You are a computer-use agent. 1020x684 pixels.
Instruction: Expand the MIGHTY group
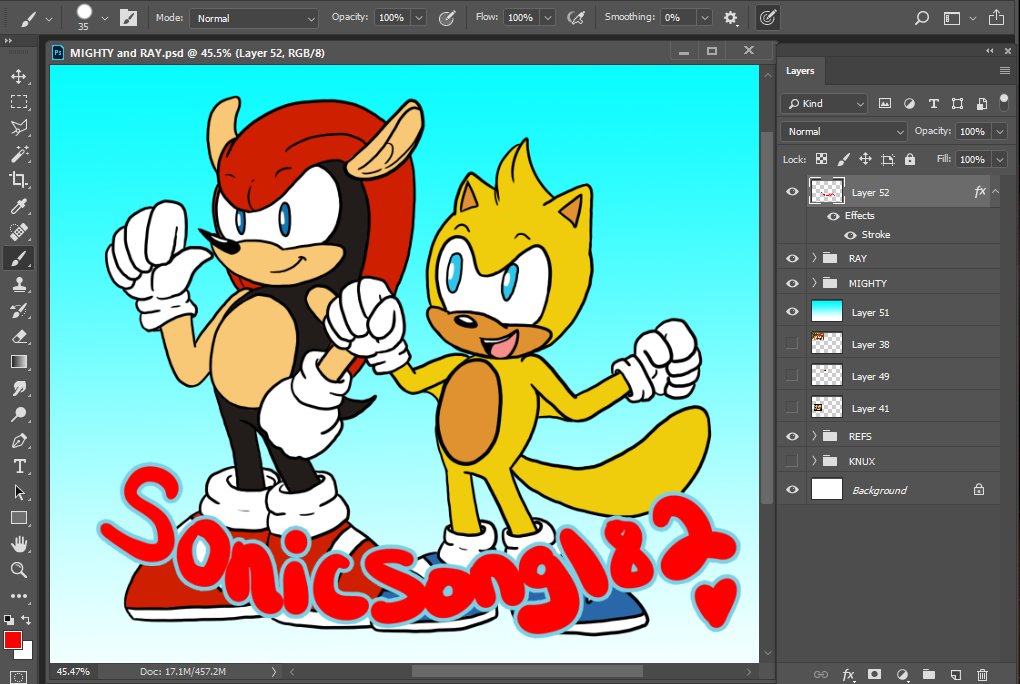814,282
